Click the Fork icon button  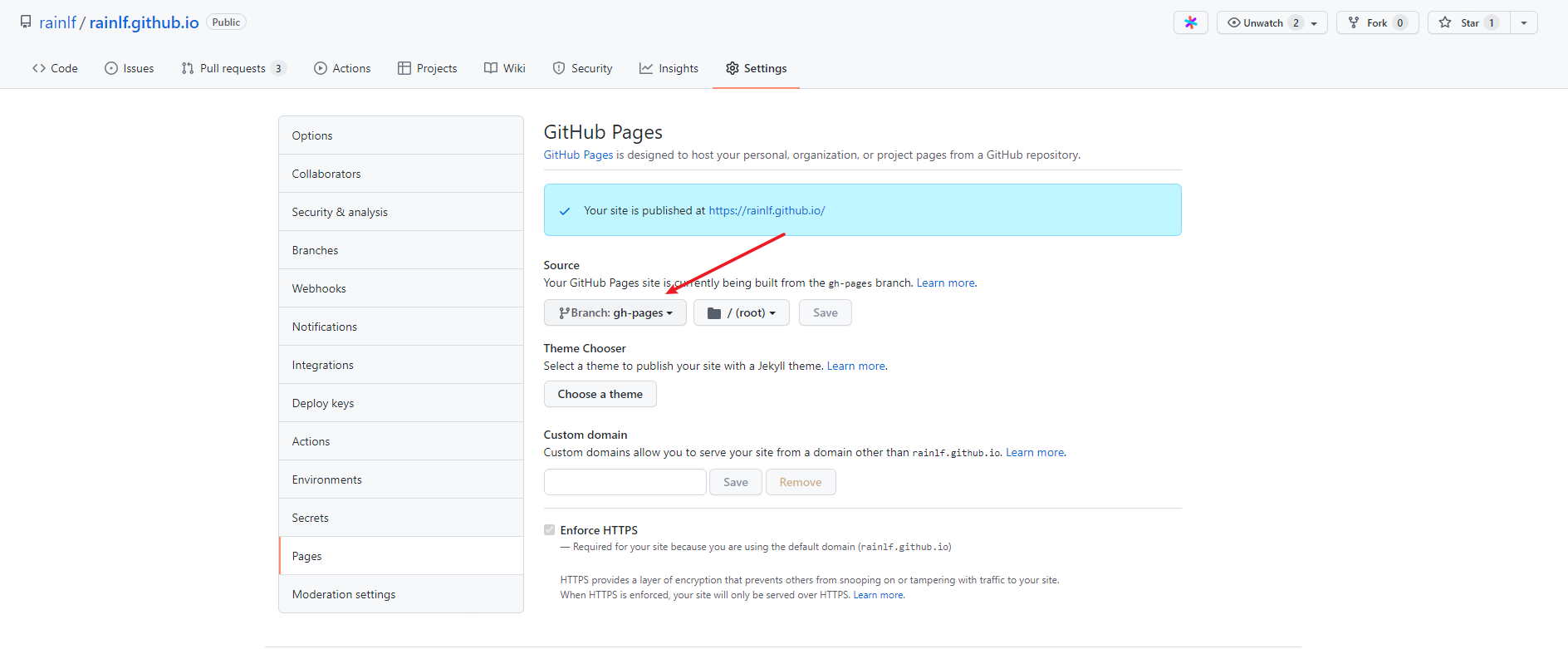coord(1377,22)
